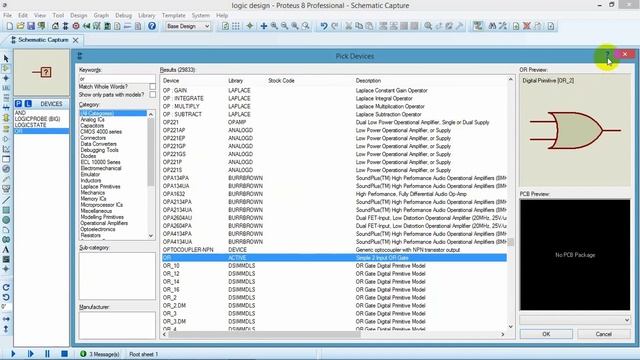Enable Show only parts with models checkbox
The width and height of the screenshot is (640, 360).
(x=152, y=95)
